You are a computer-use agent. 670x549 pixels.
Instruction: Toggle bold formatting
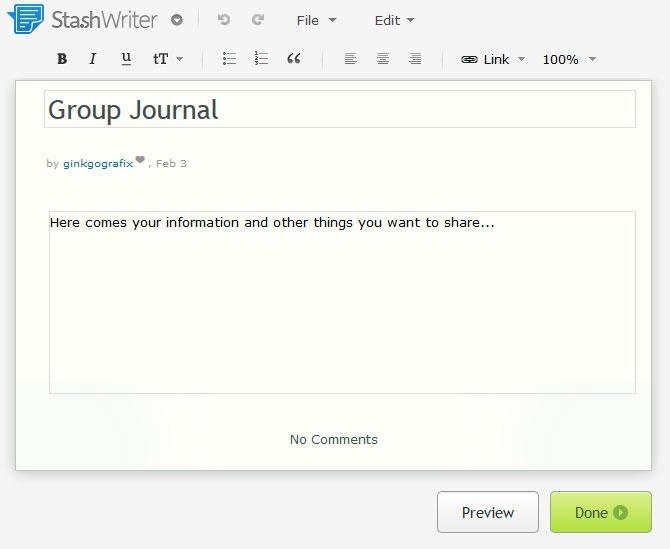pyautogui.click(x=62, y=59)
